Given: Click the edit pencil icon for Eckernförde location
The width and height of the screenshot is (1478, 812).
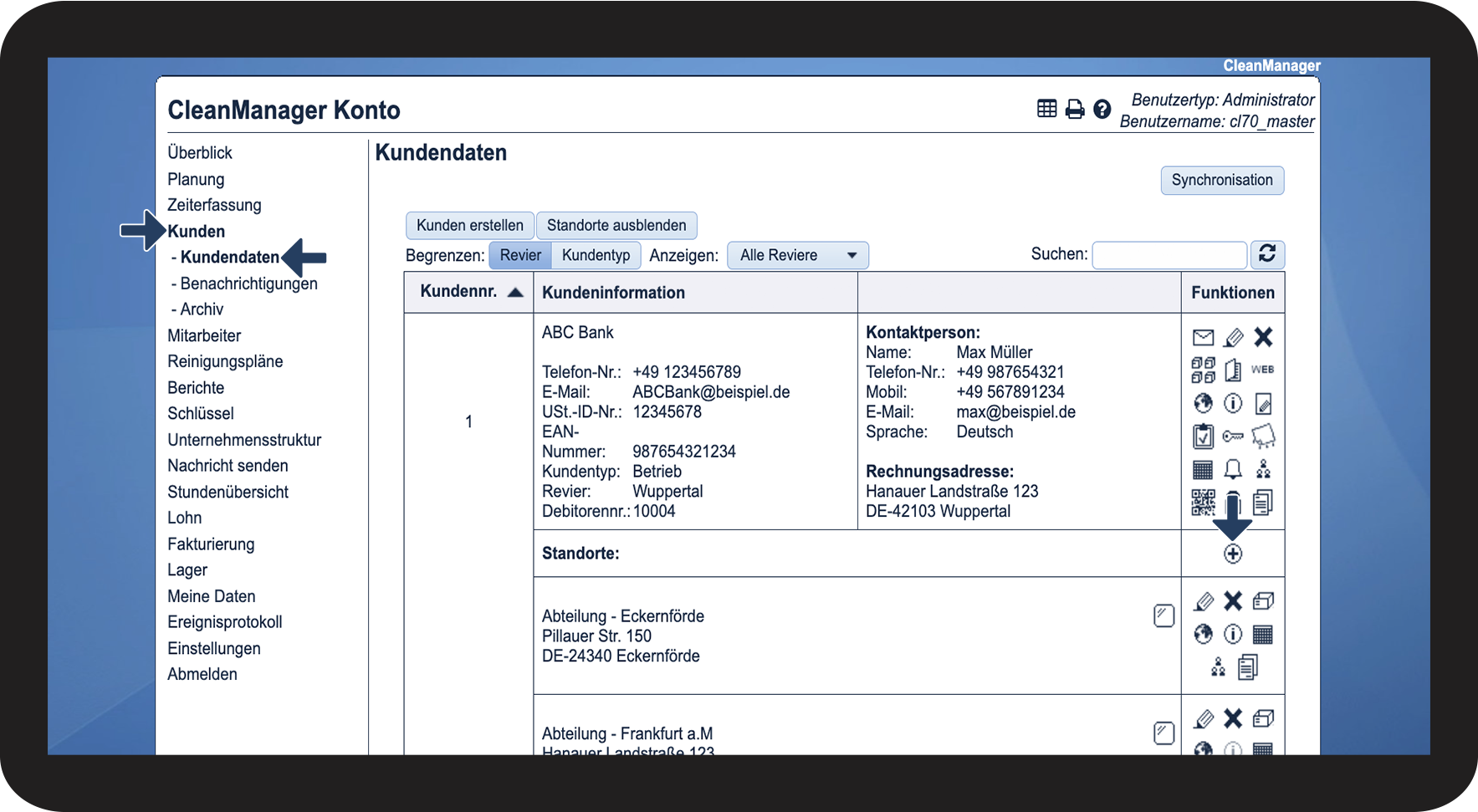Looking at the screenshot, I should (1203, 601).
